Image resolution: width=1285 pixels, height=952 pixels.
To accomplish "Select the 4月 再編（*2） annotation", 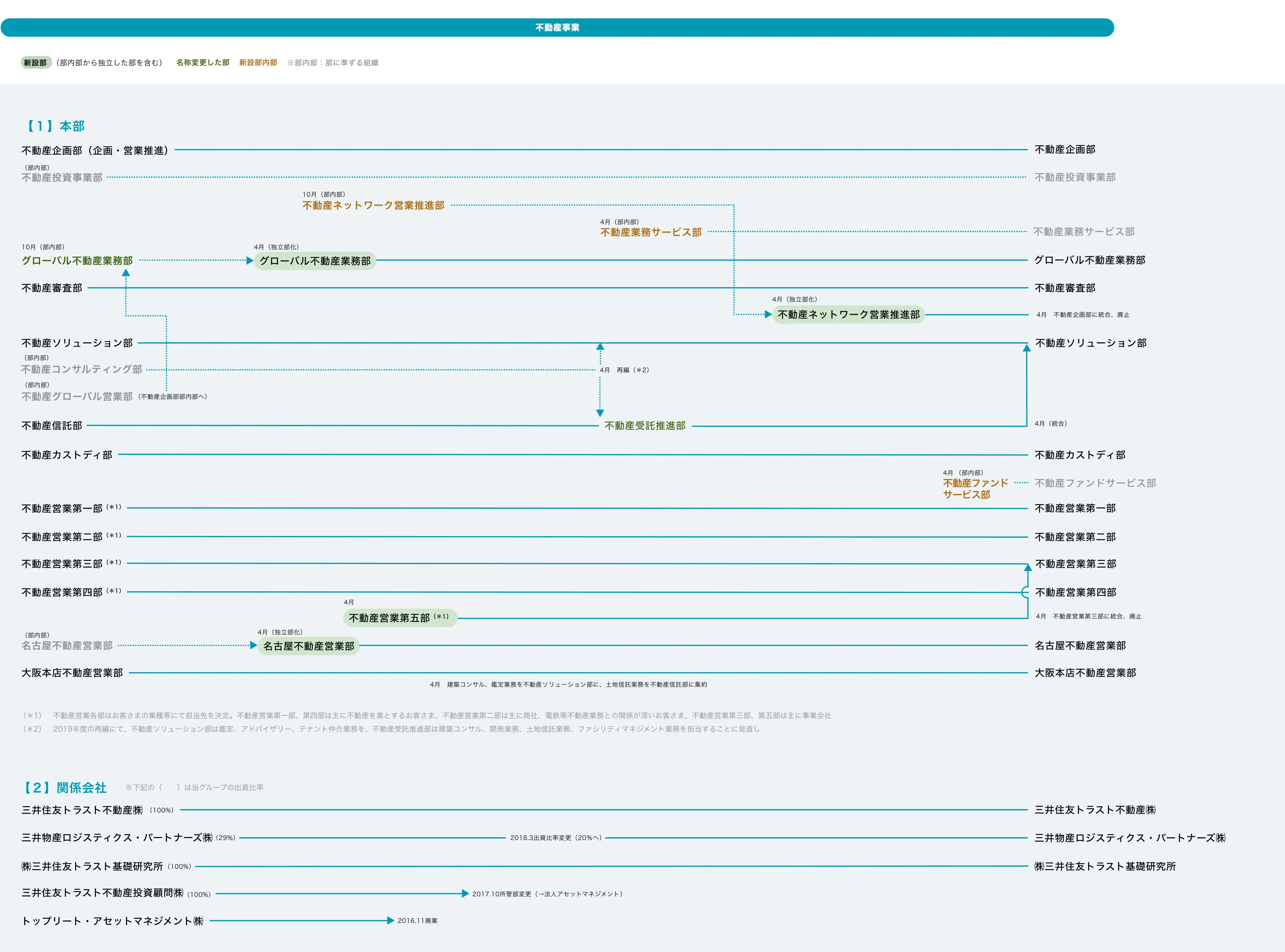I will (625, 370).
